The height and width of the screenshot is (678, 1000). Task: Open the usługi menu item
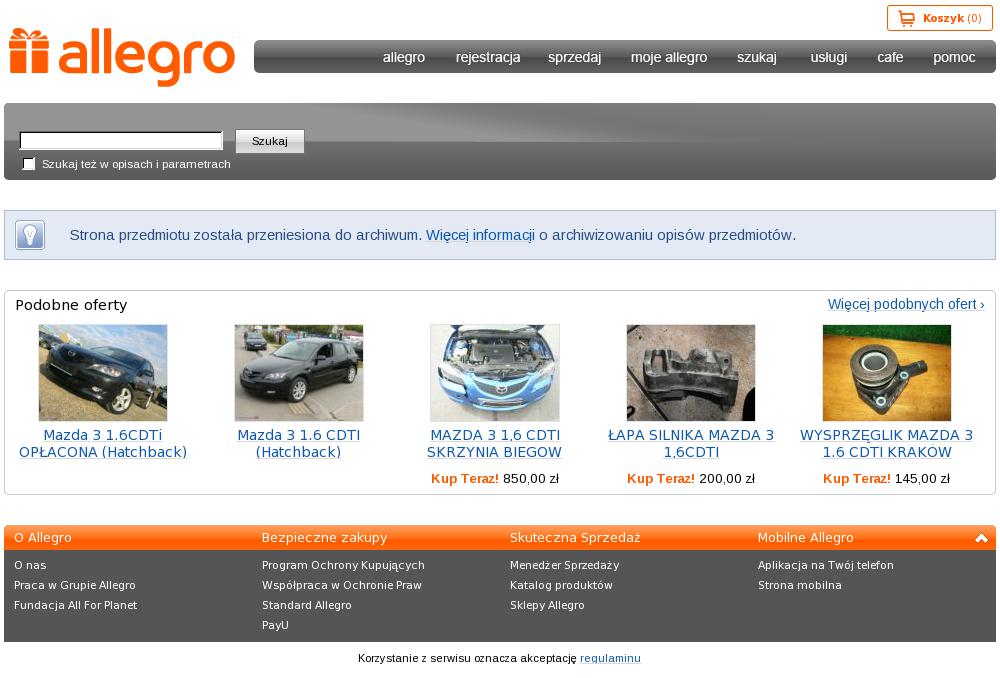828,57
